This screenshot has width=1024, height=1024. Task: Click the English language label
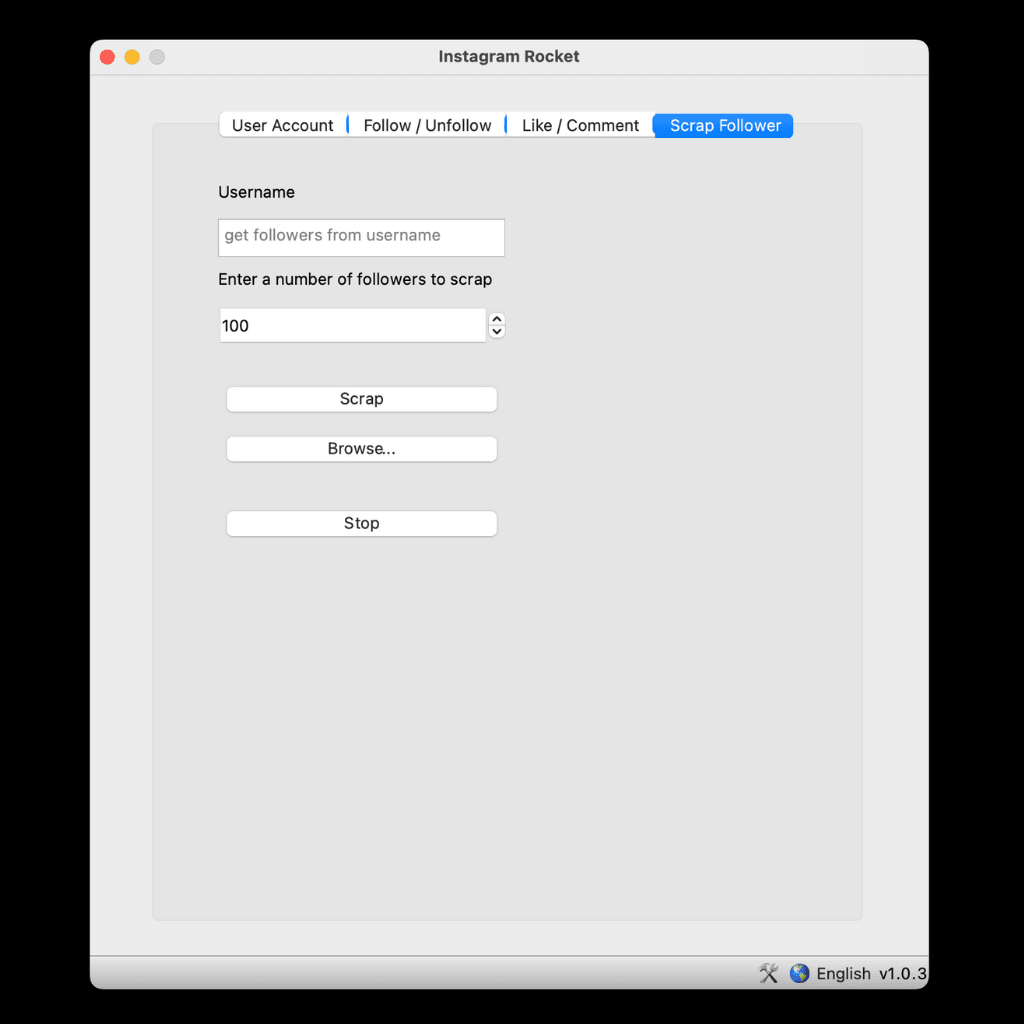click(843, 973)
